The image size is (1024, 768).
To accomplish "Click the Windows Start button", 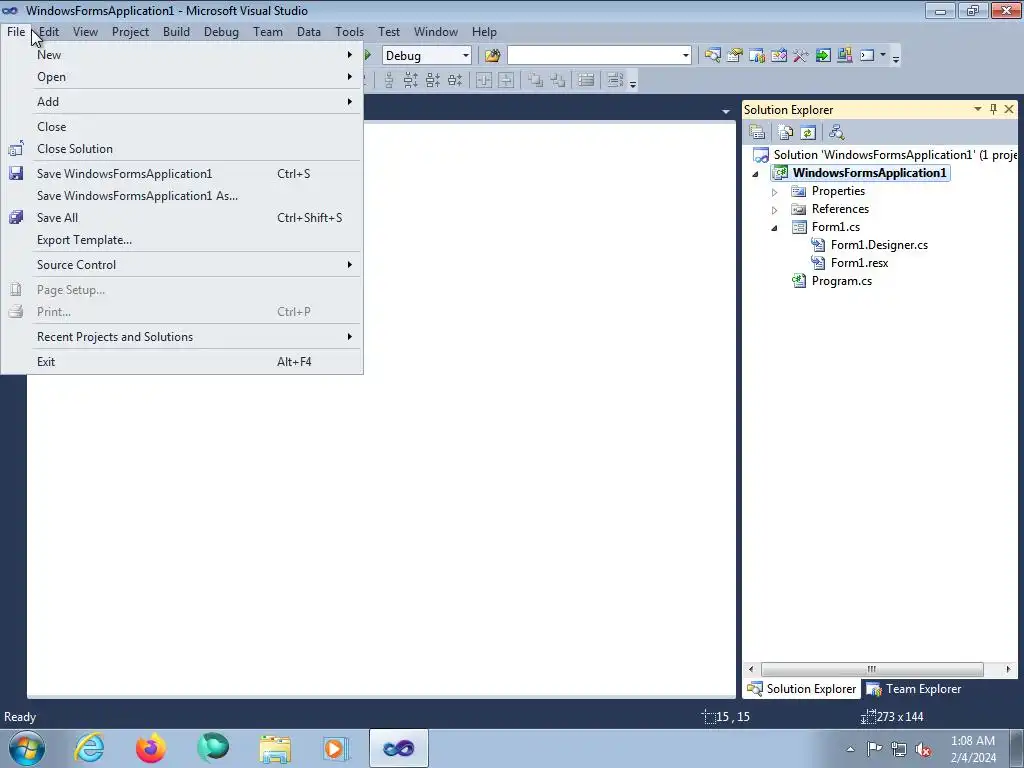I will [27, 748].
